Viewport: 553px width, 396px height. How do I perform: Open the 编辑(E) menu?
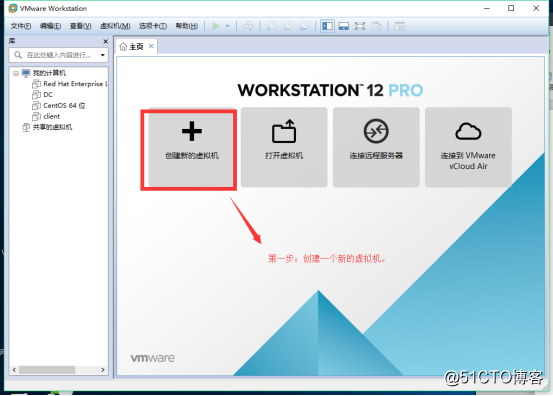50,26
